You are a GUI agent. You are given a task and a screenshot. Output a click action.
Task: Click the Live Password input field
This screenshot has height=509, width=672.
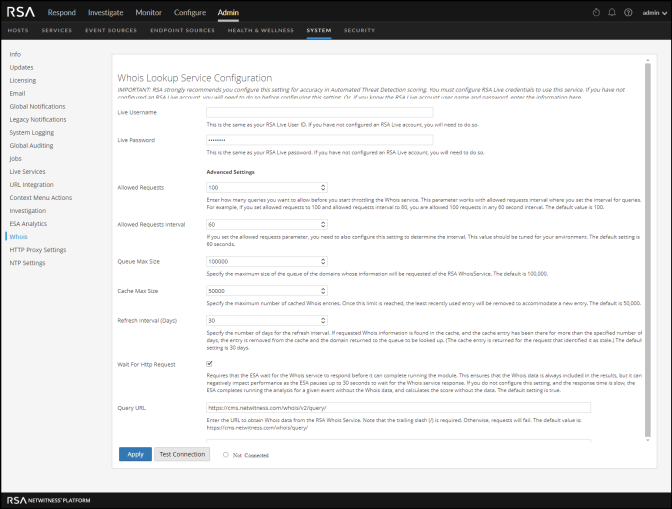[320, 140]
